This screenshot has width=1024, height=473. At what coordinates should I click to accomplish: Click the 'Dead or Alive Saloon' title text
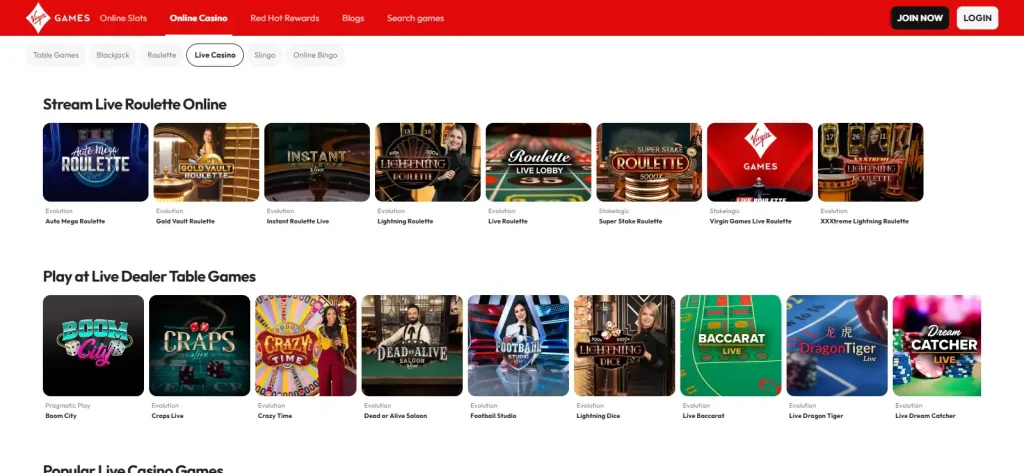(x=396, y=416)
